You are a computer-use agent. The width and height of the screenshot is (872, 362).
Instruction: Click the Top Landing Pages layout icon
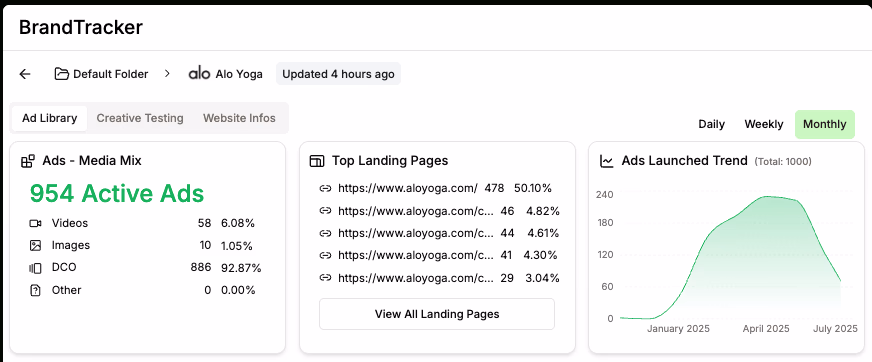coord(316,161)
